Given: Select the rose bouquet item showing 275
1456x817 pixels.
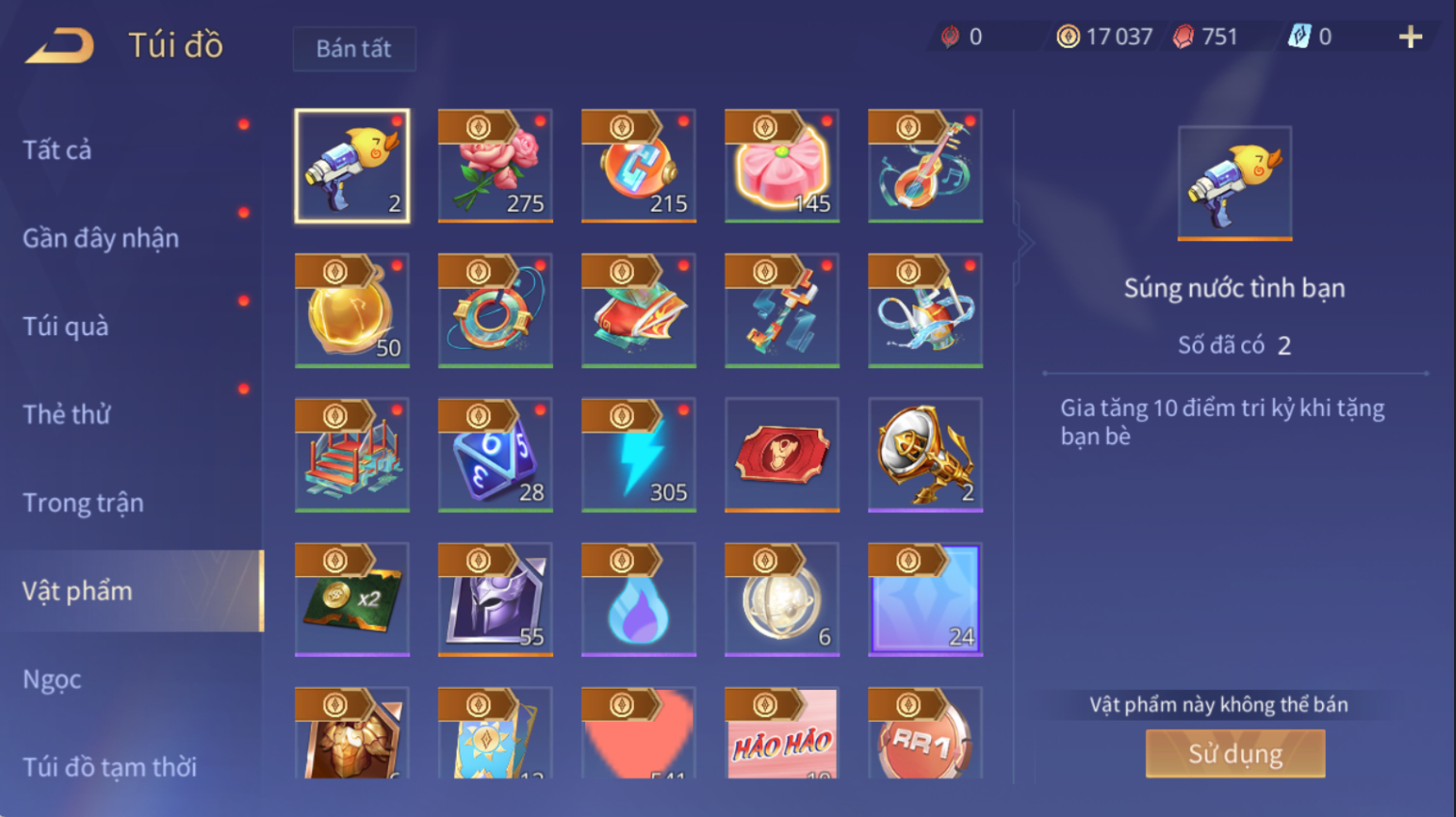Looking at the screenshot, I should pos(495,166).
